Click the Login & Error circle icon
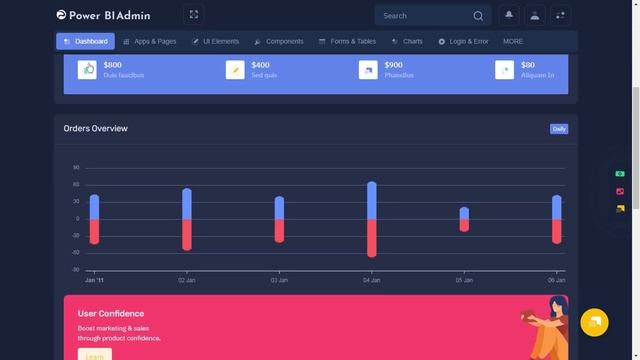640x360 pixels. tap(442, 42)
